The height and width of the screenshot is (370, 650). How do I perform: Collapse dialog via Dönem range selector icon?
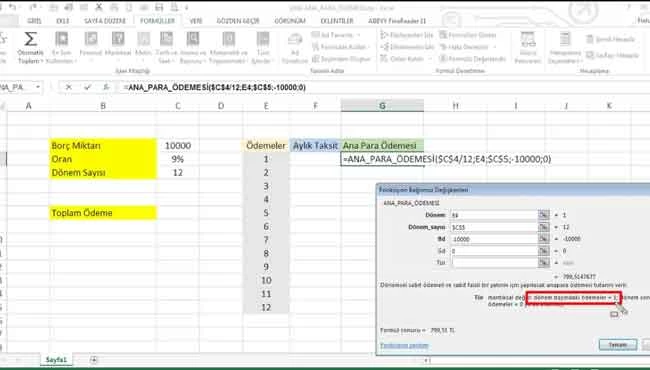click(543, 215)
